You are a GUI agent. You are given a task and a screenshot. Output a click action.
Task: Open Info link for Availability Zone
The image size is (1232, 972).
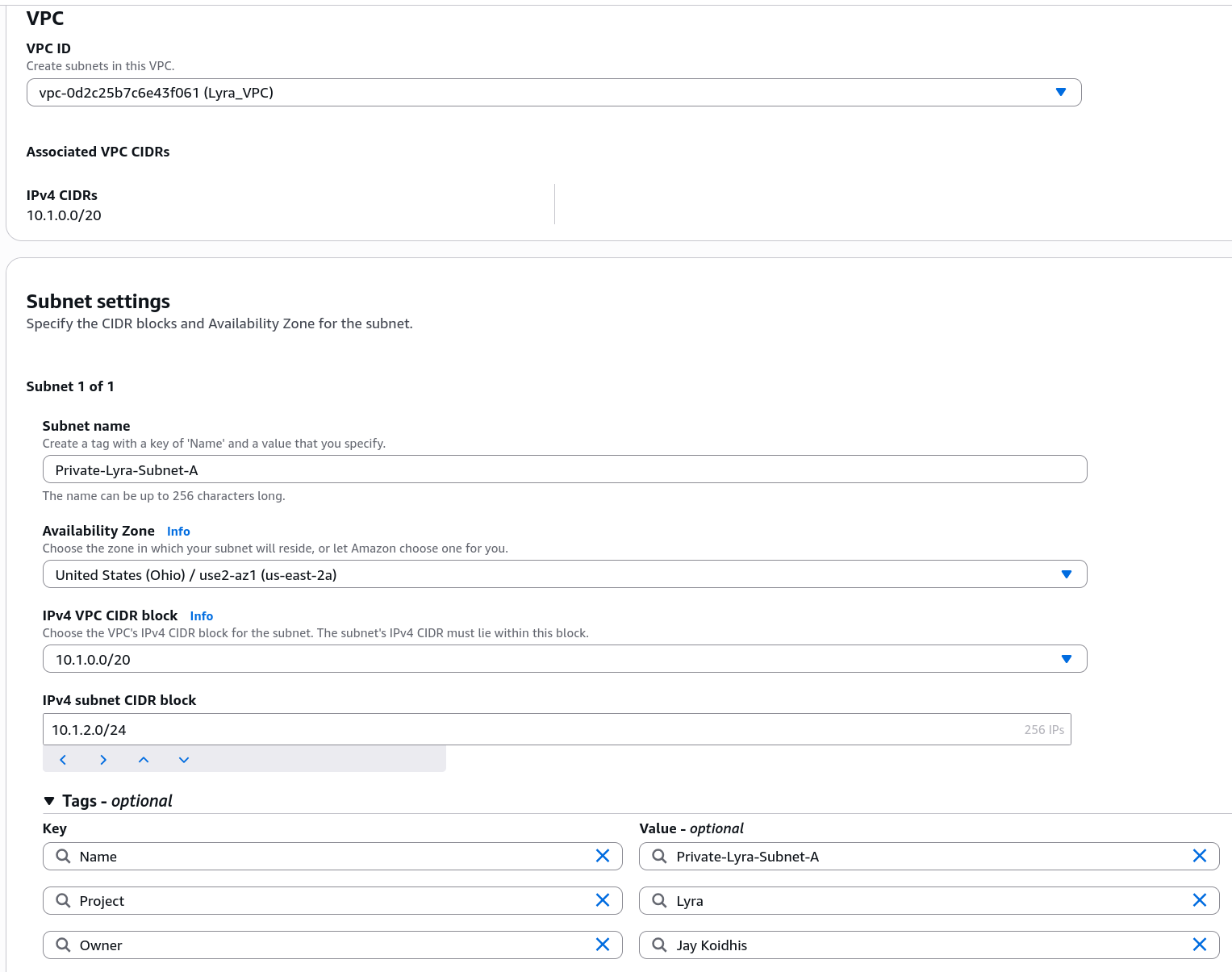[178, 532]
